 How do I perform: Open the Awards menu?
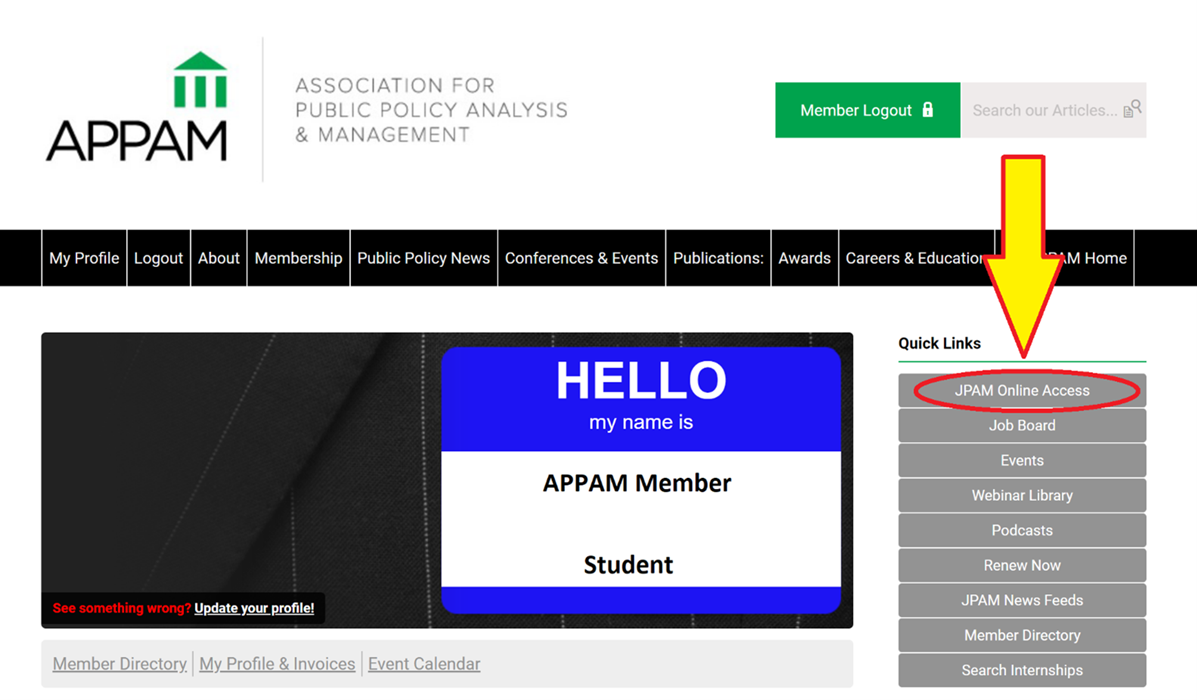805,258
